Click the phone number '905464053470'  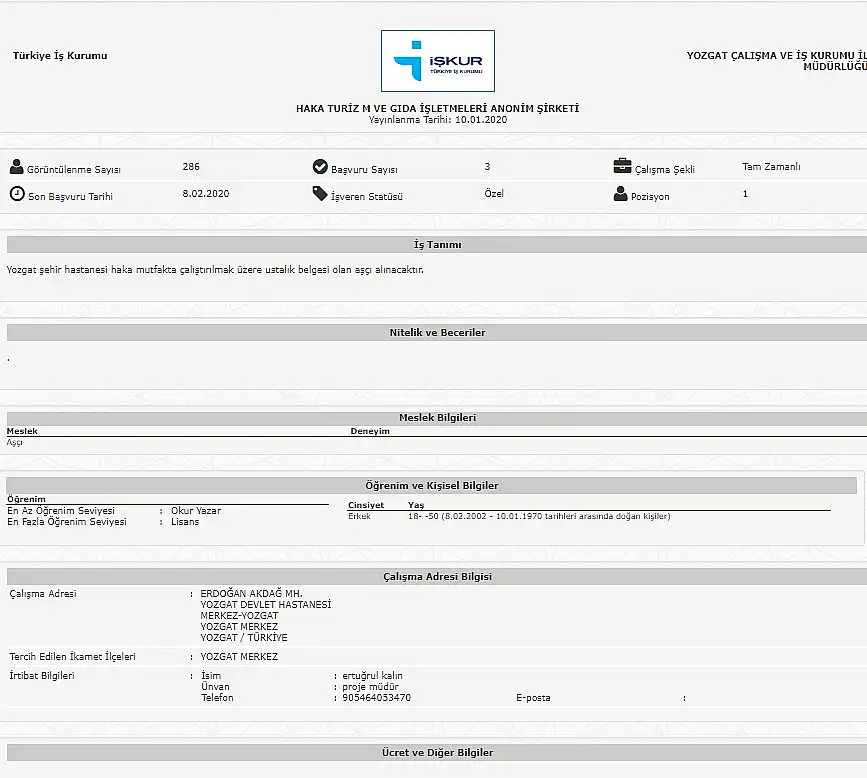[377, 698]
